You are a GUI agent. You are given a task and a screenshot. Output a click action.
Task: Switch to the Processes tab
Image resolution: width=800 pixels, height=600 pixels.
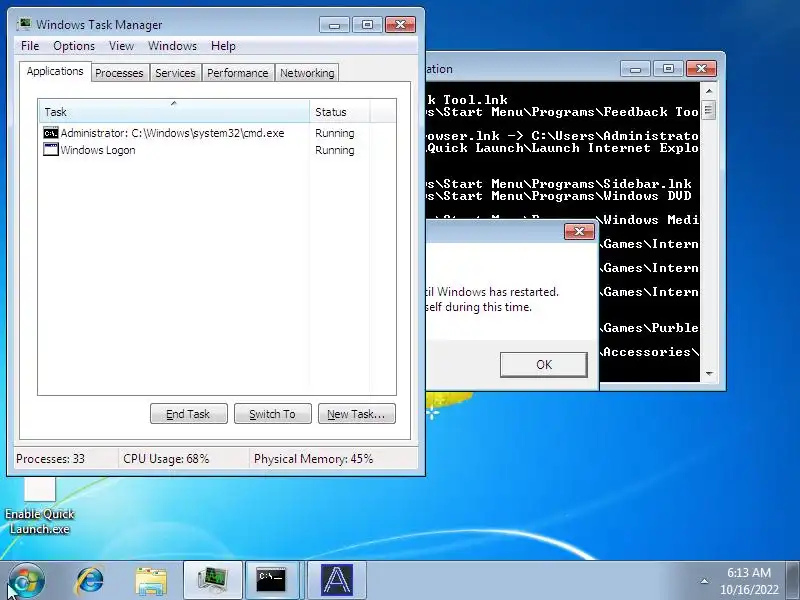click(x=119, y=73)
